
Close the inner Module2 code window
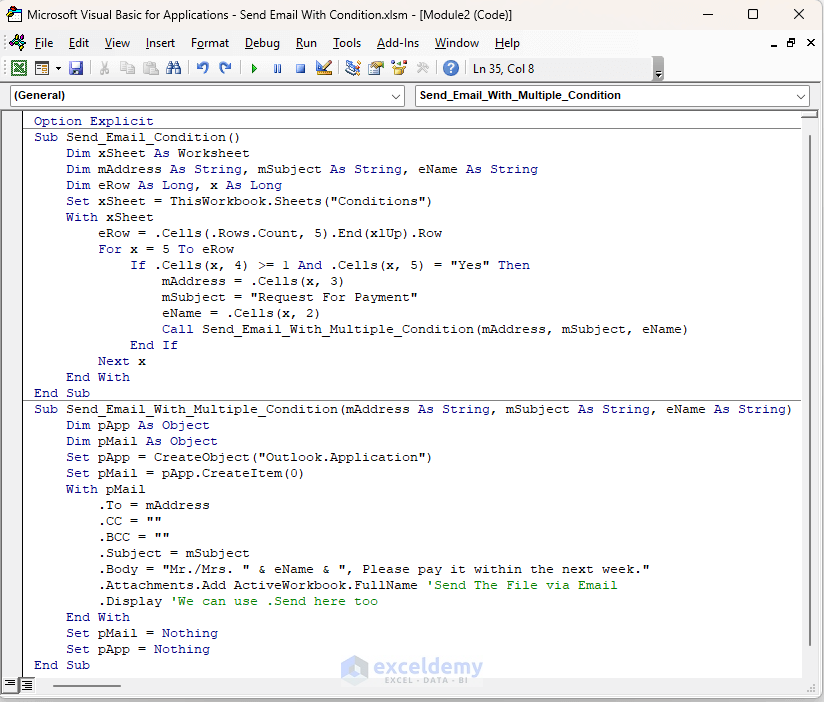click(810, 43)
